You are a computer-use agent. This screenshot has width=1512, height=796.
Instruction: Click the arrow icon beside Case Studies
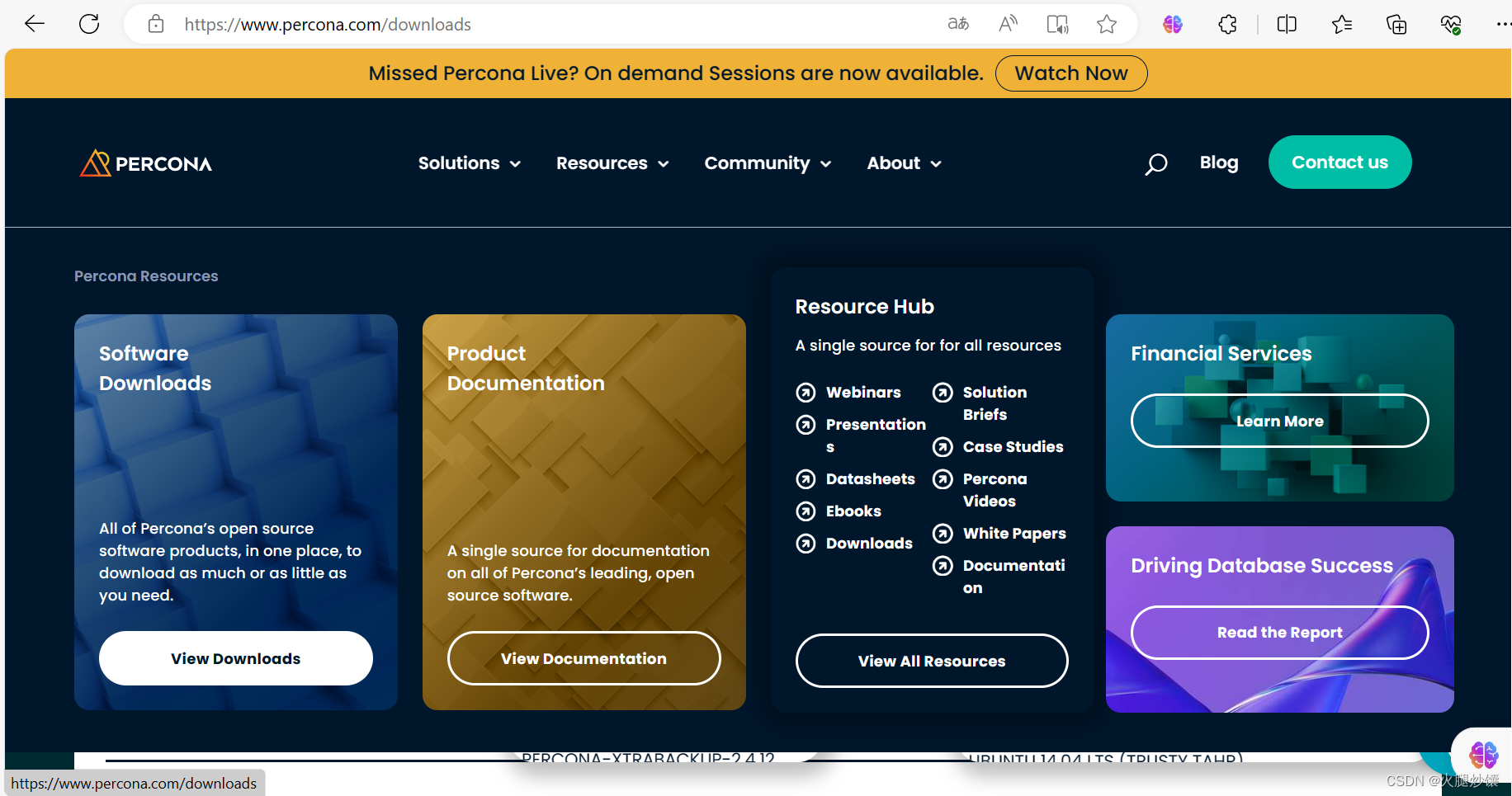[x=943, y=447]
